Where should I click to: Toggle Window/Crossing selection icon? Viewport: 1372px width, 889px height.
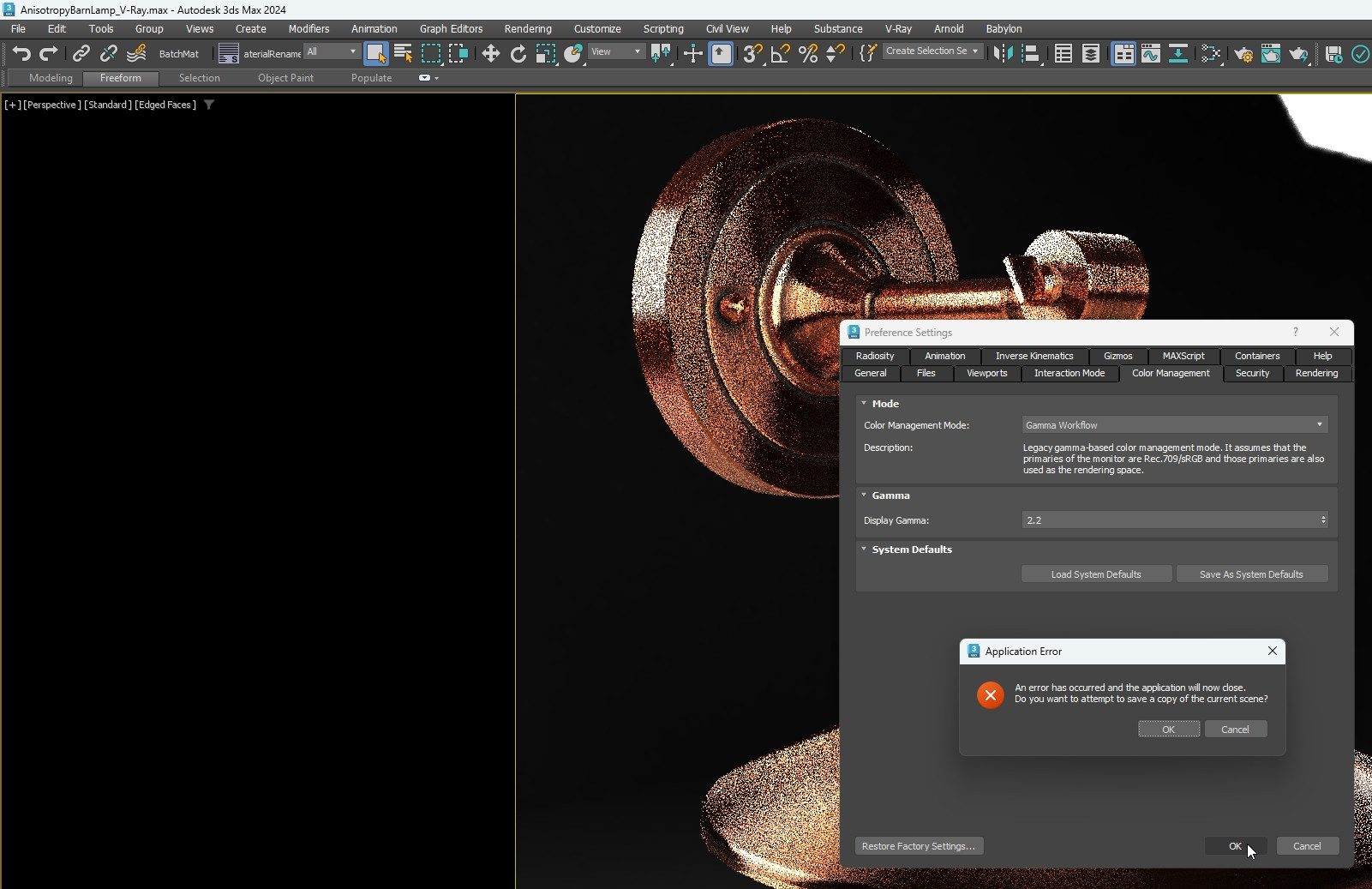[x=458, y=53]
